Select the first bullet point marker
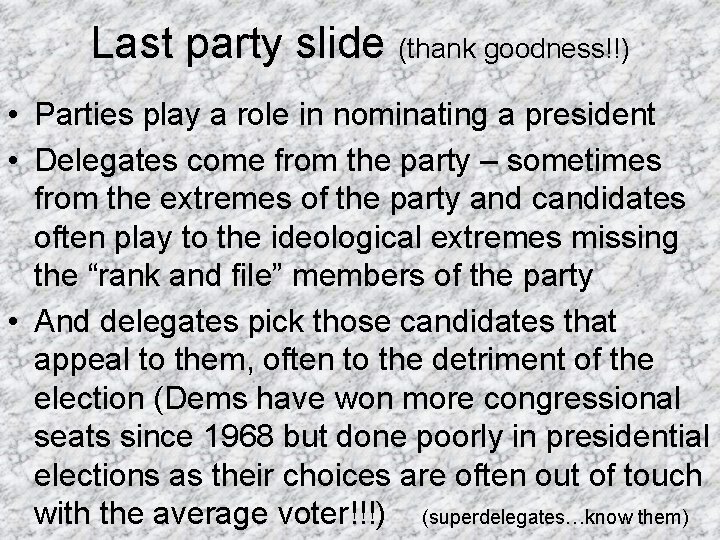720x540 pixels. (13, 114)
